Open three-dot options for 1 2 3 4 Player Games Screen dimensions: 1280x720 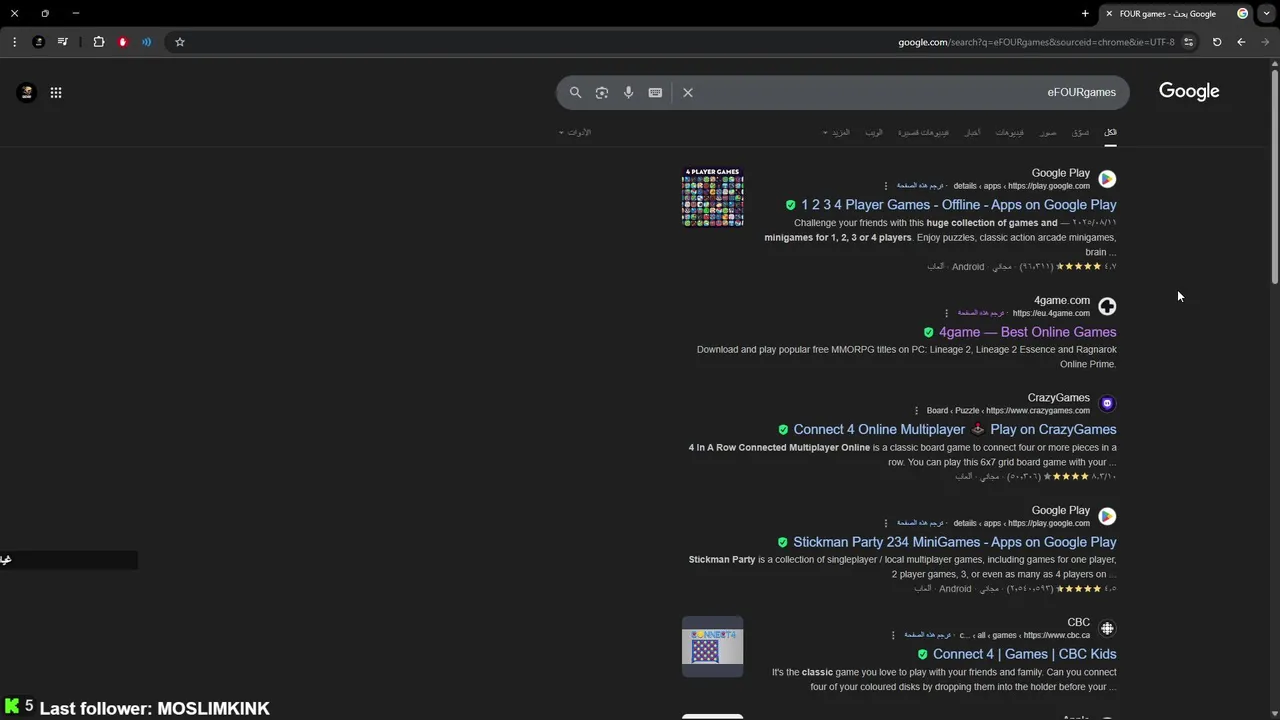pyautogui.click(x=886, y=186)
